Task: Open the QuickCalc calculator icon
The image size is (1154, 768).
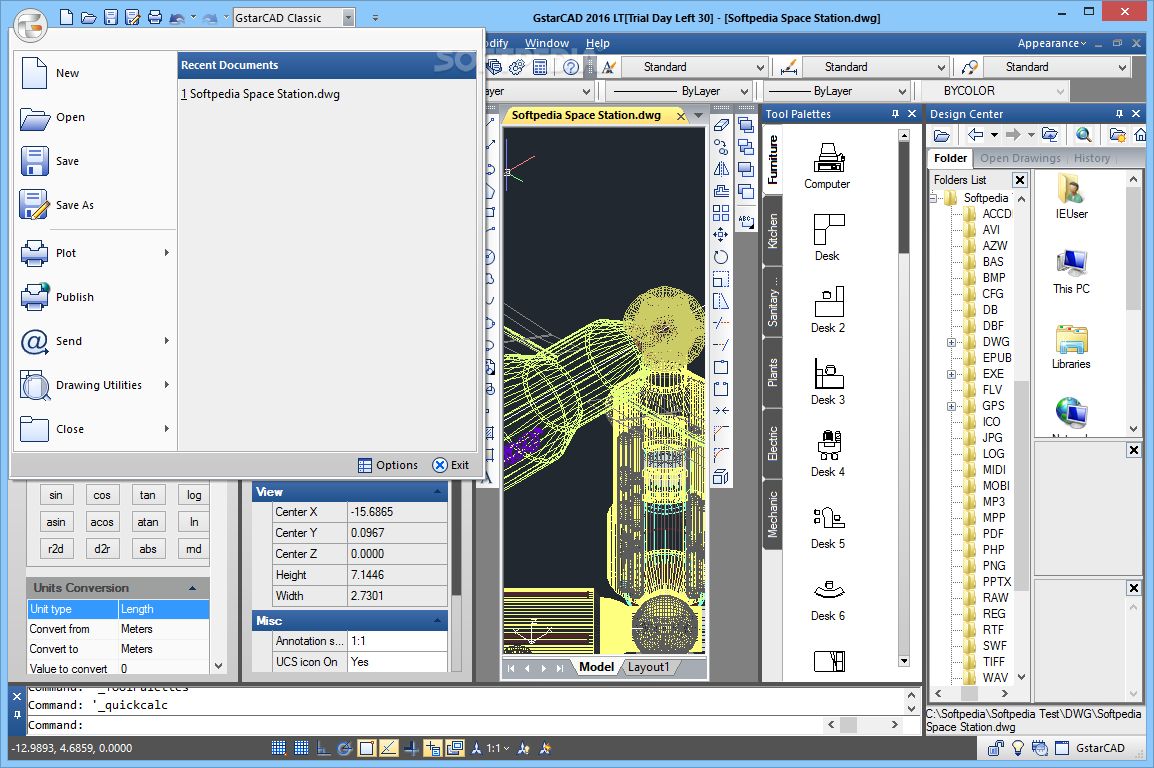Action: tap(539, 67)
